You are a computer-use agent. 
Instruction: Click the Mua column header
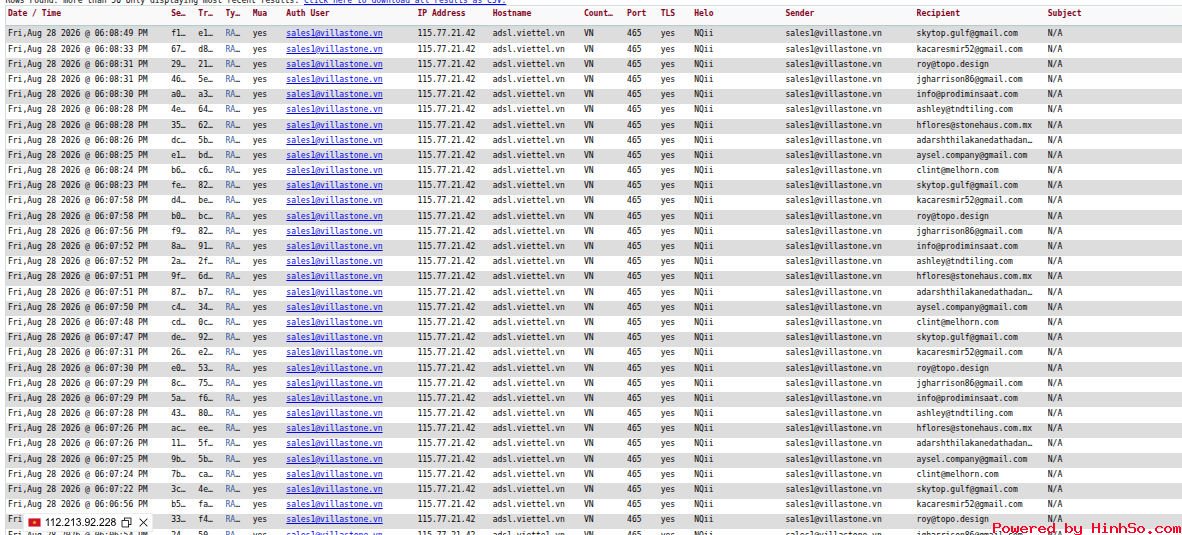pyautogui.click(x=259, y=14)
